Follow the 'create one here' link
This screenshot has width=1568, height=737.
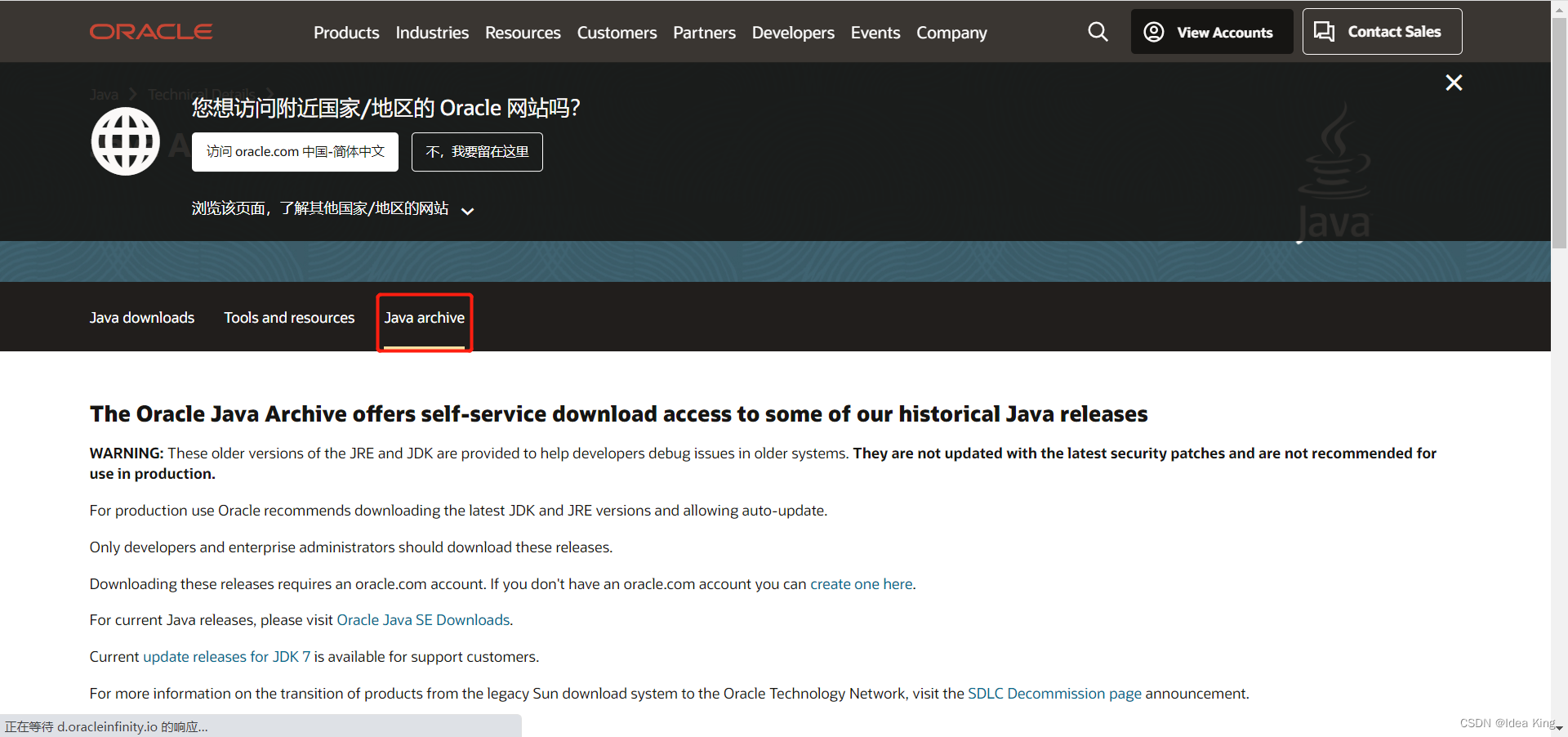tap(862, 584)
